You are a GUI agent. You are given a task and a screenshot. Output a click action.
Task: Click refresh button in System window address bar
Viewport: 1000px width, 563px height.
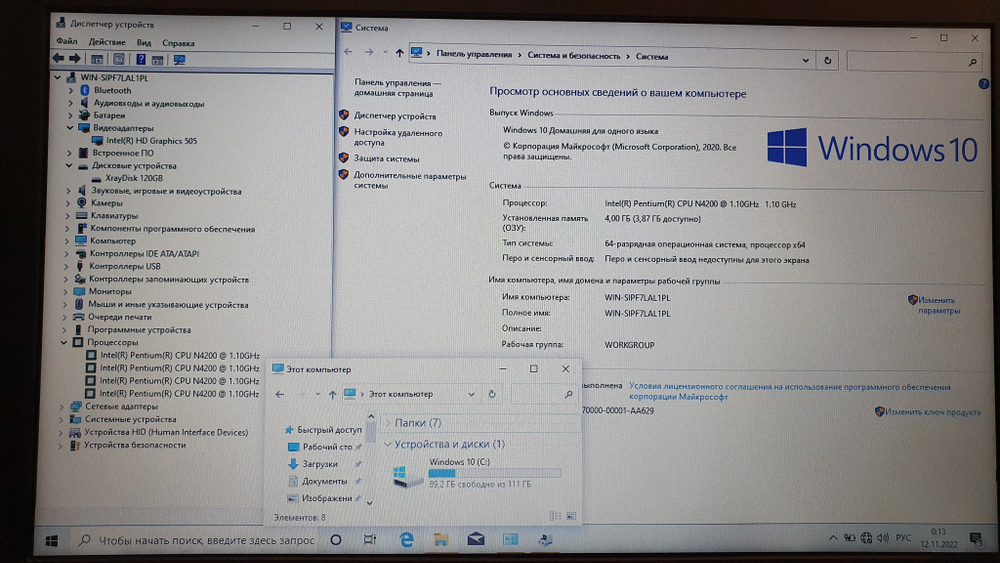point(827,61)
